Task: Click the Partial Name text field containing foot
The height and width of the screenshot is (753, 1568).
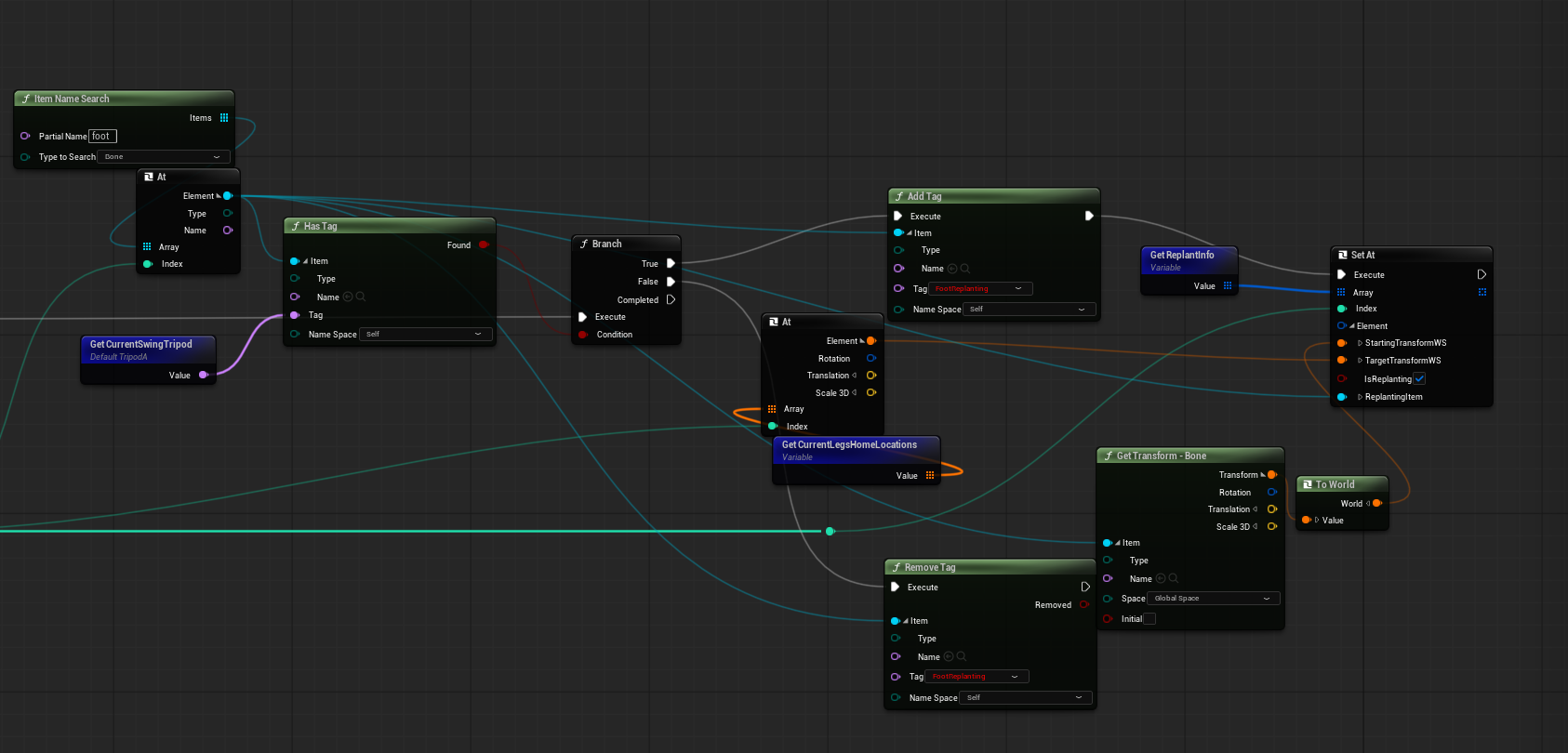Action: coord(103,136)
